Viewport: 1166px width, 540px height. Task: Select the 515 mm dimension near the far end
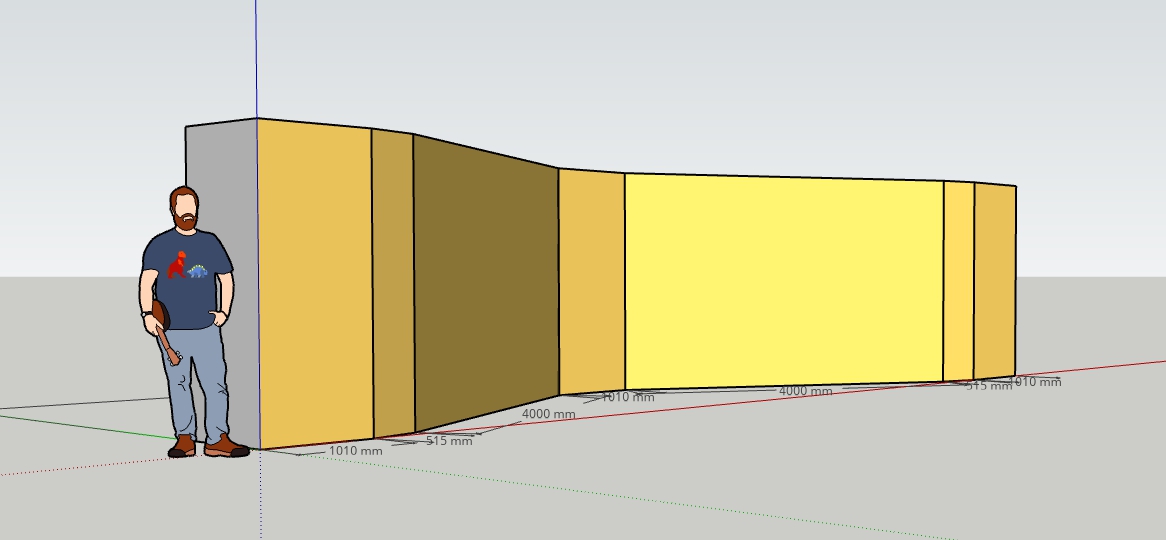click(988, 386)
